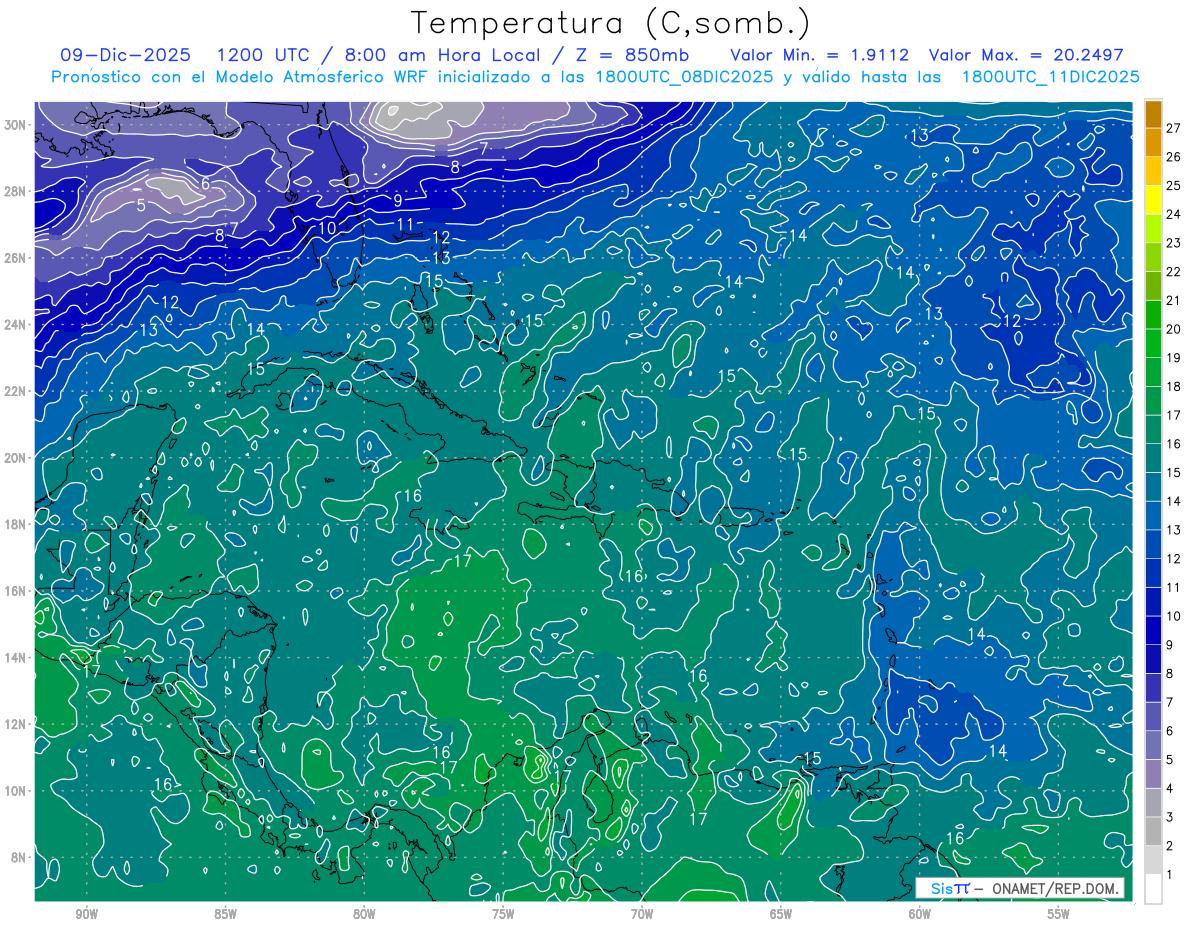Pick the brownish-orange top color bar segment near 27
1200x927 pixels.
(1153, 113)
